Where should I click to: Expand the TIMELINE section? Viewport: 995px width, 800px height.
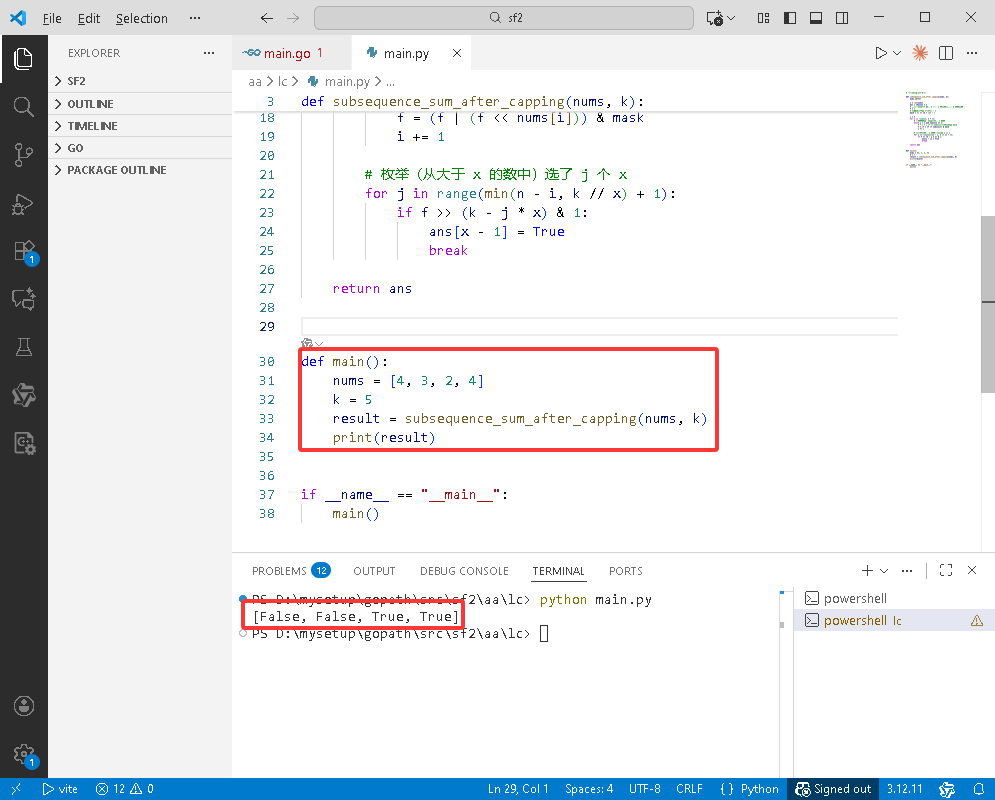140,126
